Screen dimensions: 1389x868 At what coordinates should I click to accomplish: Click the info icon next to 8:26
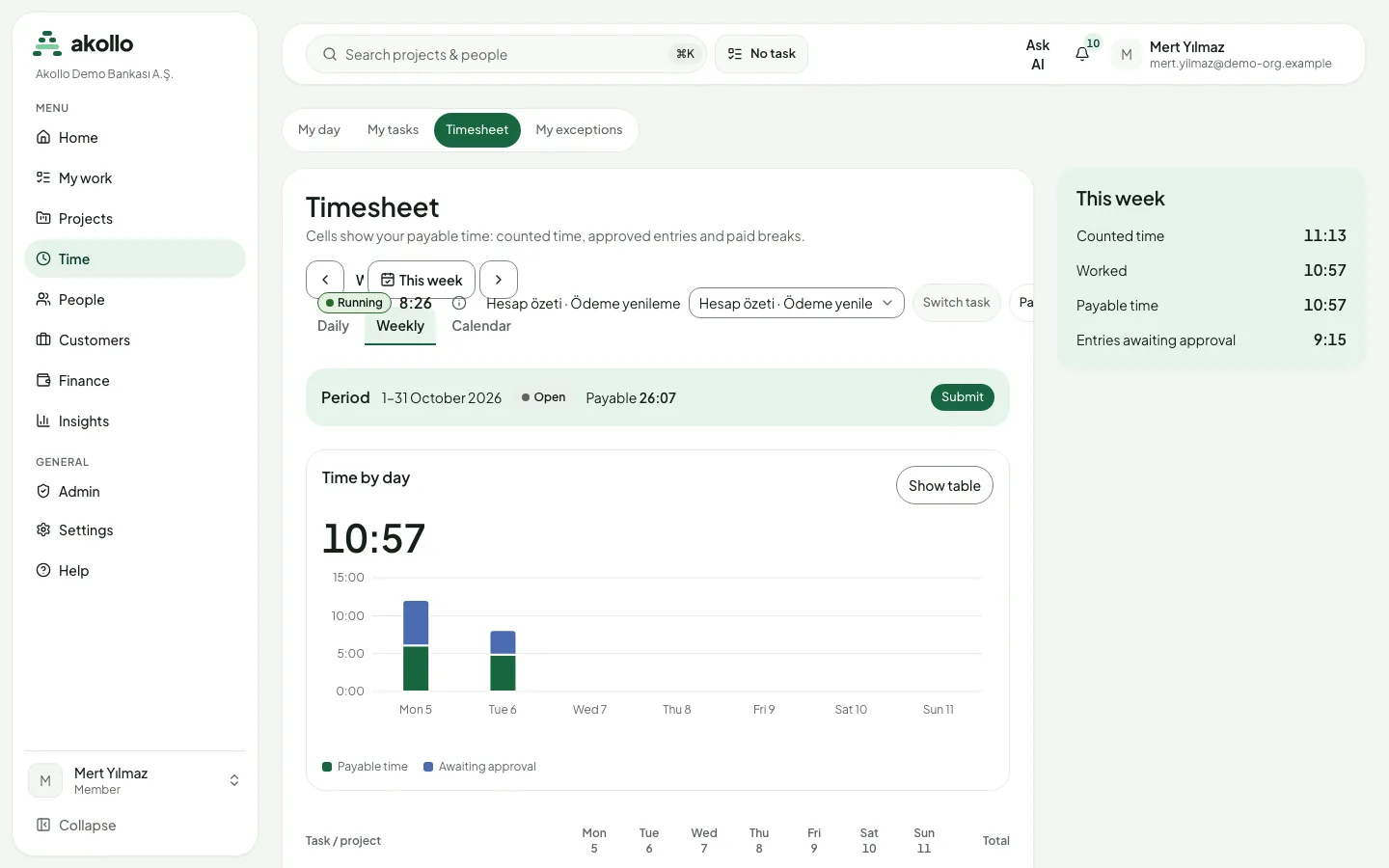(459, 303)
